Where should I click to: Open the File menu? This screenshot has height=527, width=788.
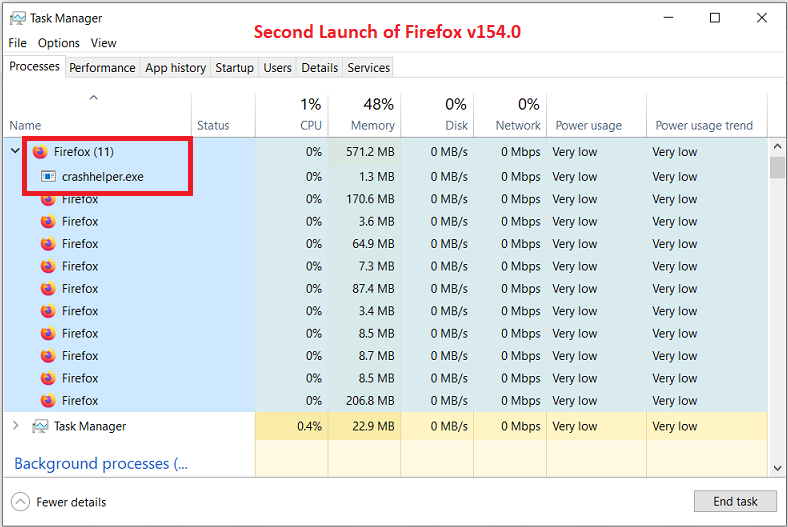(18, 43)
